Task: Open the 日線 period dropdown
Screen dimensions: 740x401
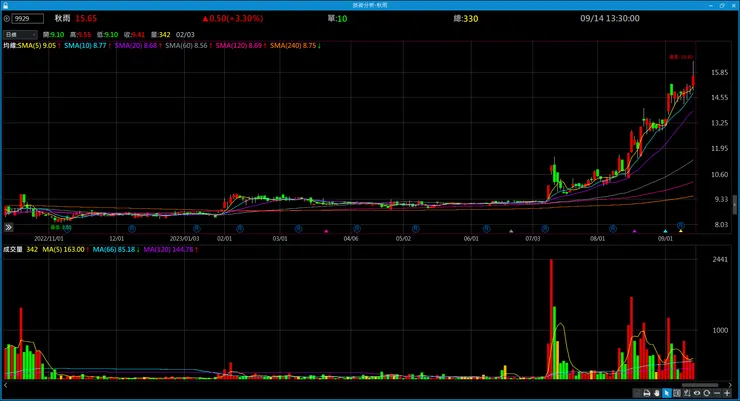Action: 20,34
